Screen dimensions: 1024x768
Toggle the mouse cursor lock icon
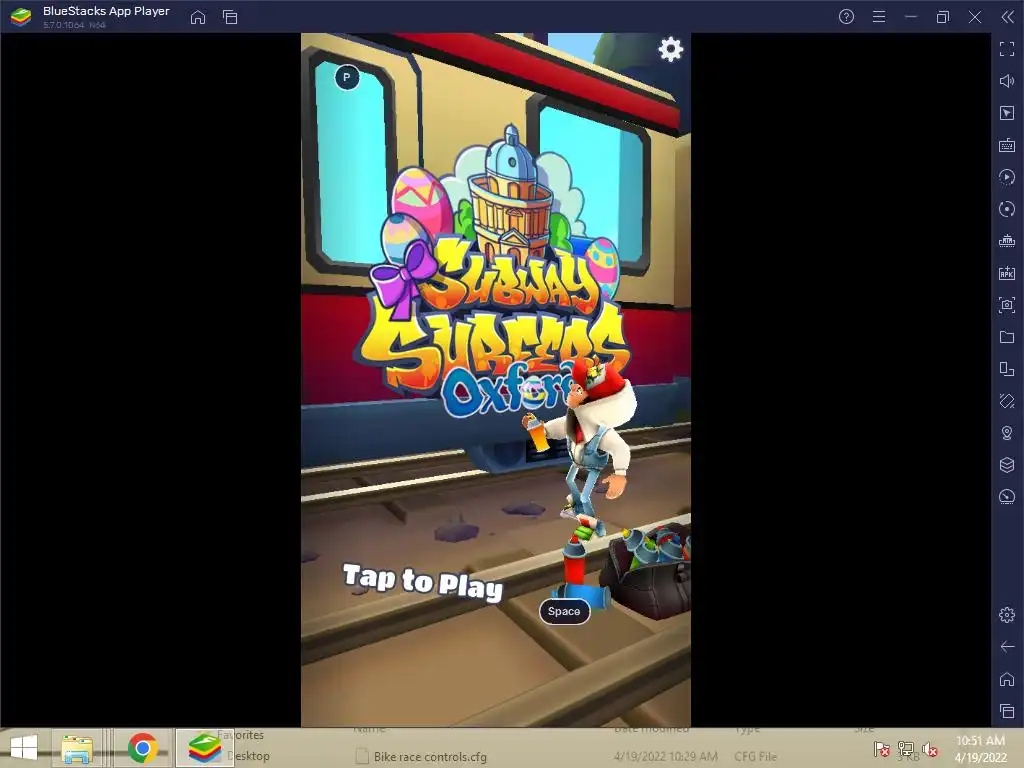tap(1007, 113)
